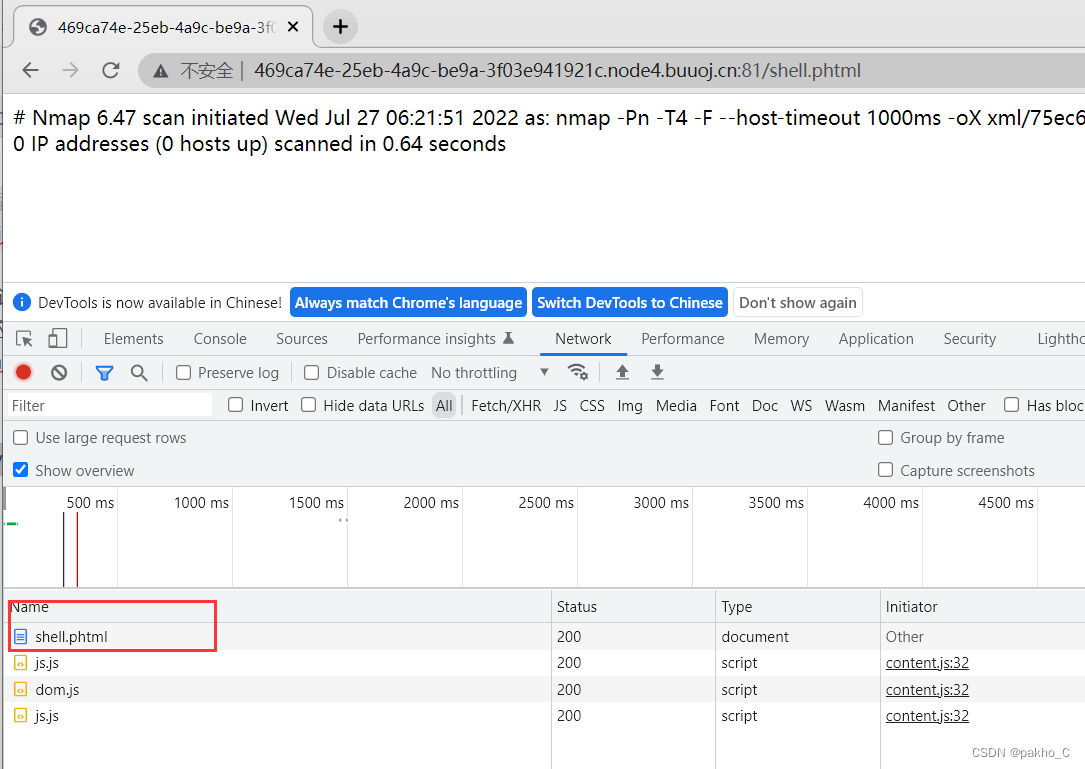Open the Sources tab

click(x=302, y=338)
